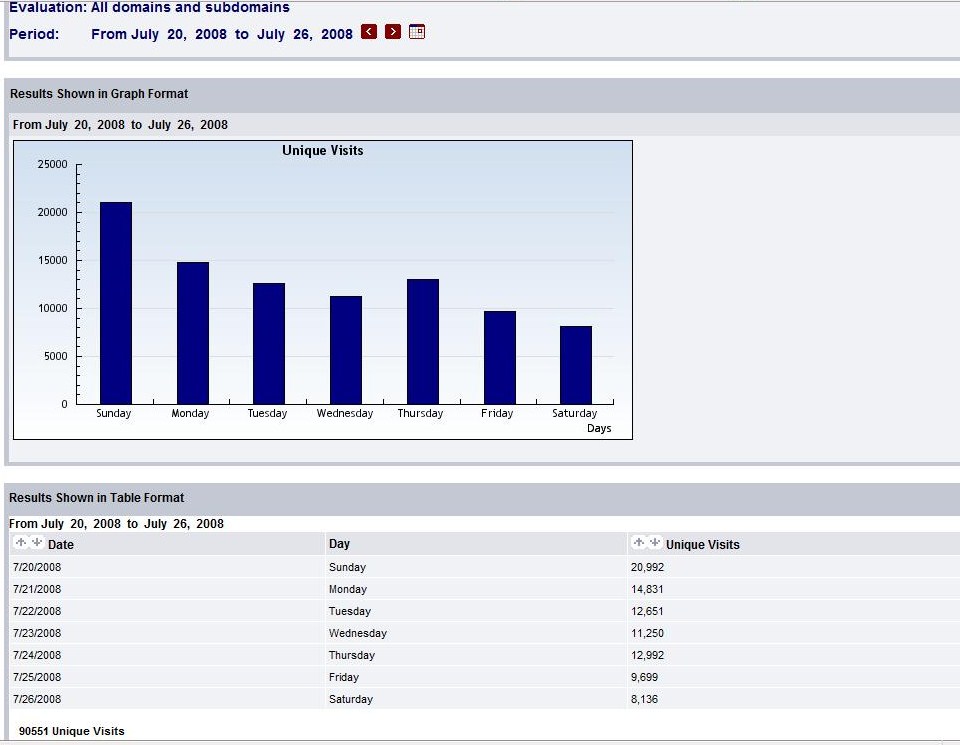Click the 12,651 unique visits value
The image size is (960, 745).
[x=647, y=611]
